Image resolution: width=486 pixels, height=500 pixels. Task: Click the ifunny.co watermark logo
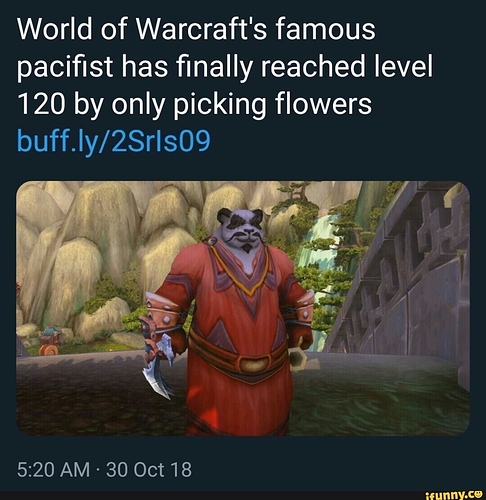[x=455, y=495]
